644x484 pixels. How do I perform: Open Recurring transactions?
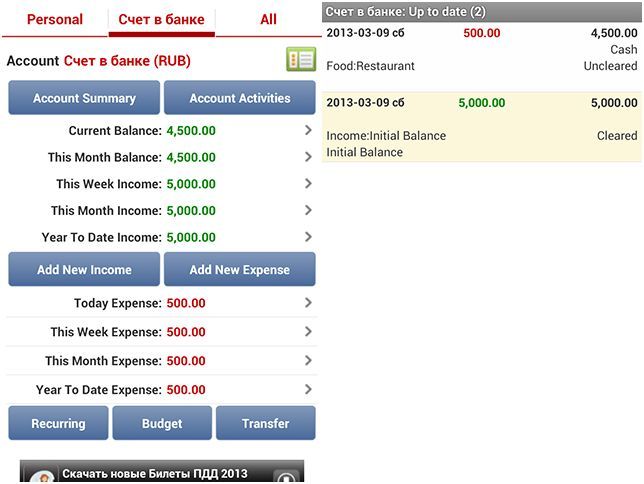tap(58, 423)
